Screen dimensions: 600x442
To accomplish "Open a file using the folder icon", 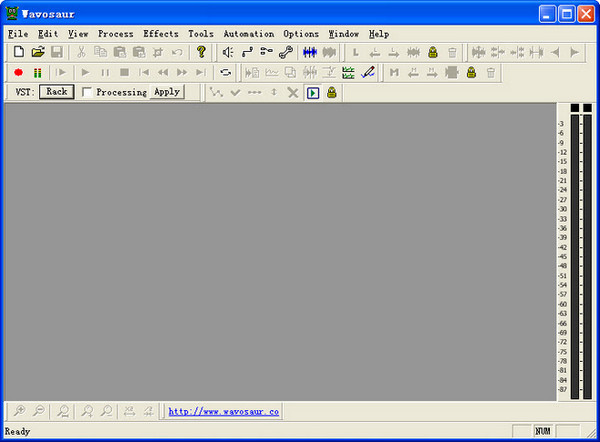I will (x=38, y=52).
